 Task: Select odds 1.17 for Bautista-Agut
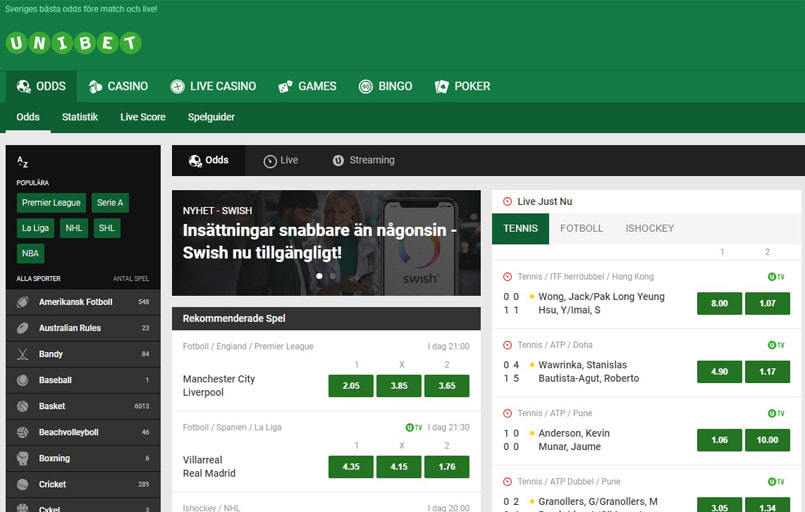coord(768,372)
